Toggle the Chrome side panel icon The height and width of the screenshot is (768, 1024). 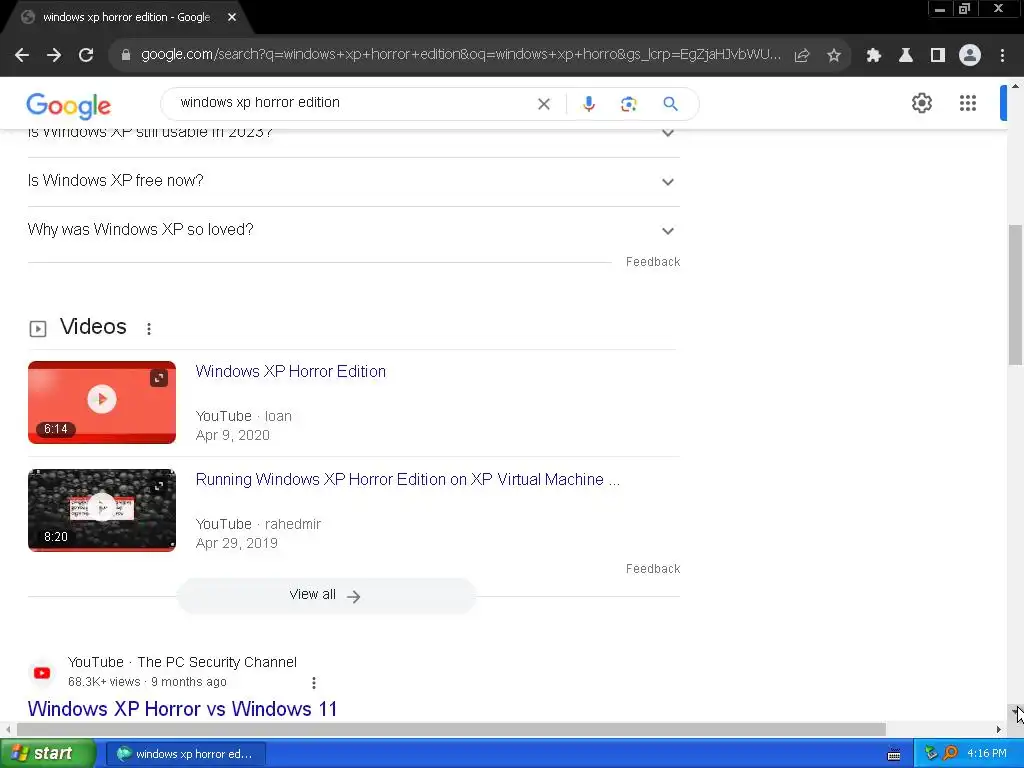coord(938,56)
